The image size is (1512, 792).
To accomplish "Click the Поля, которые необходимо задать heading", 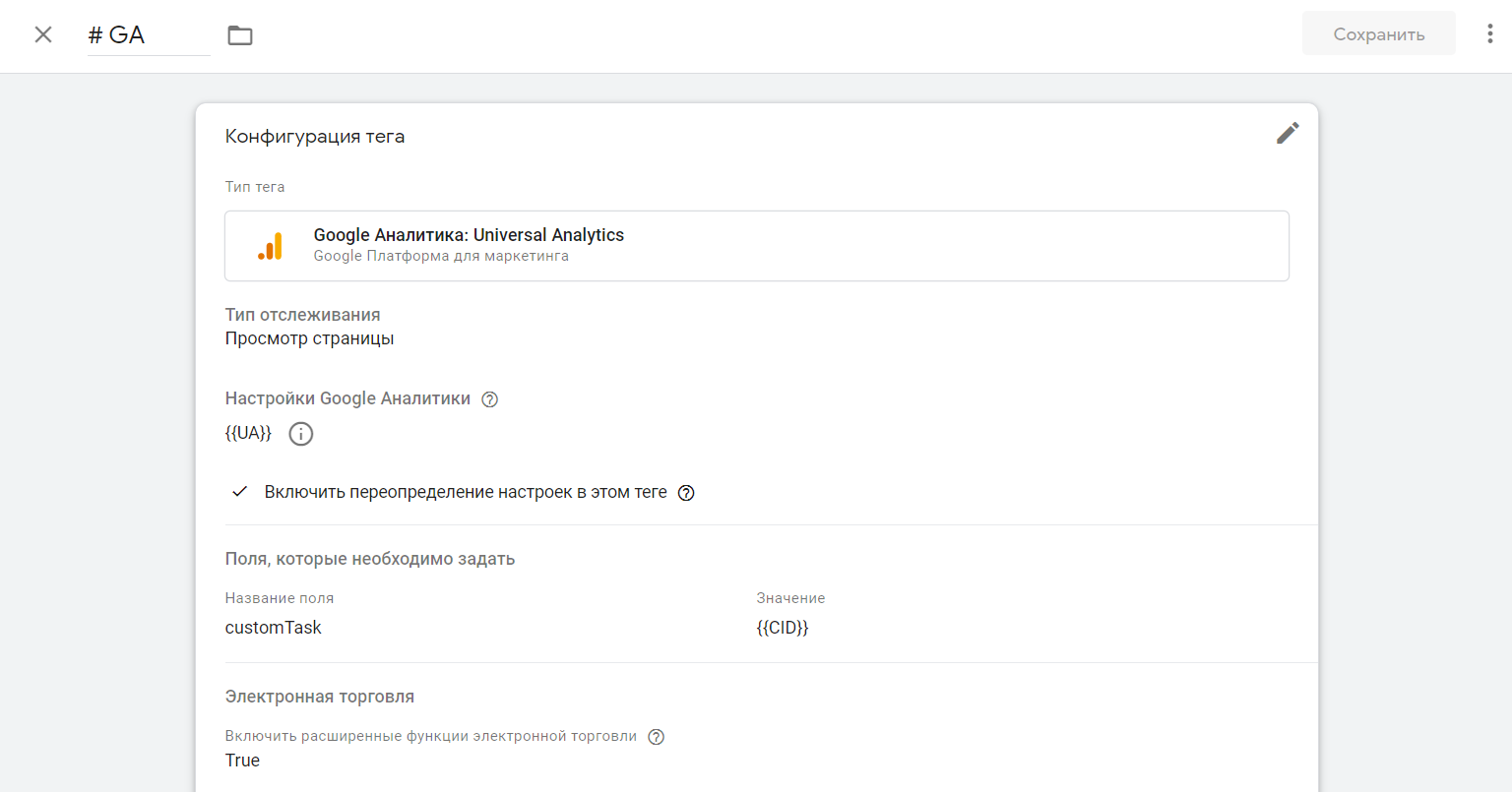I will tap(370, 559).
